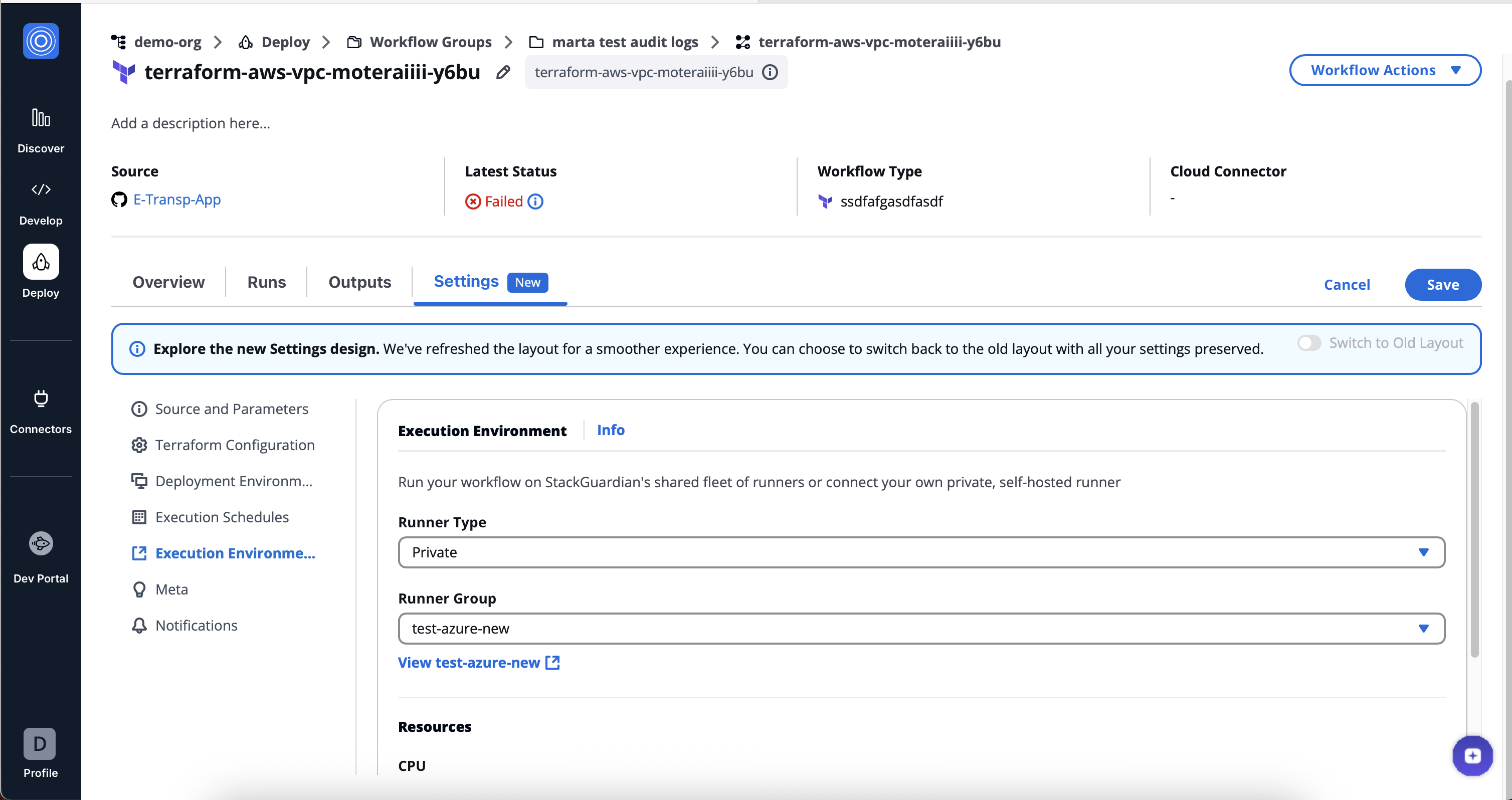Click info icon on workflow ID badge
This screenshot has width=1512, height=800.
(x=770, y=72)
